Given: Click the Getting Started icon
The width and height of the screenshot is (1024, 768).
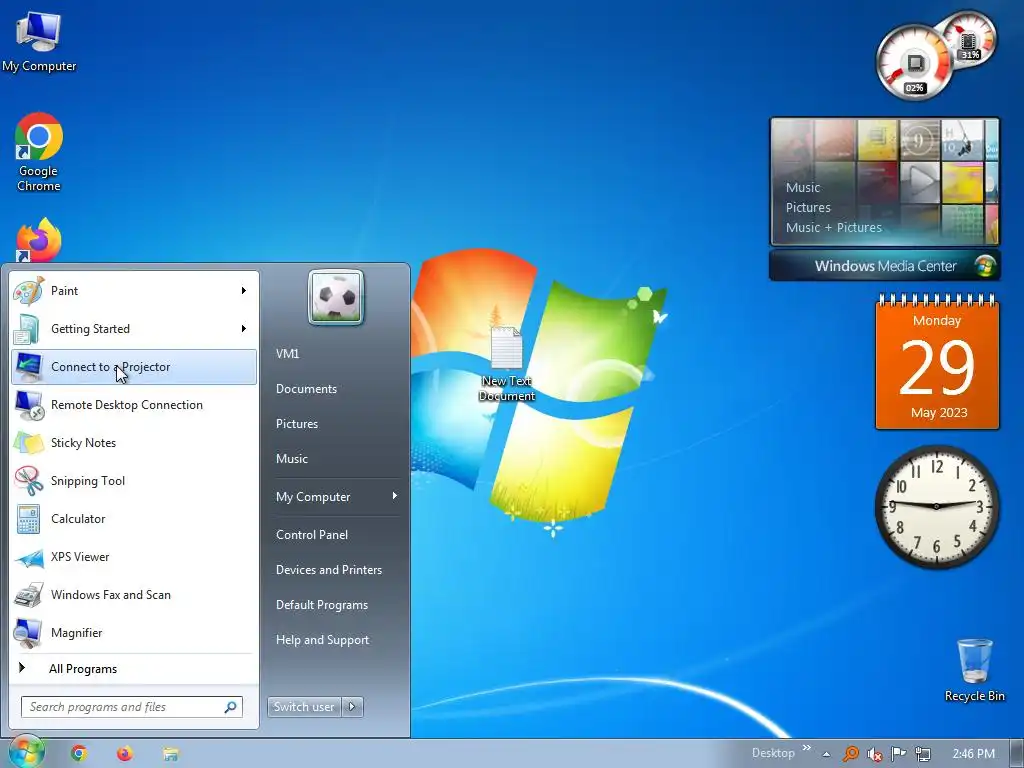Looking at the screenshot, I should coord(29,328).
